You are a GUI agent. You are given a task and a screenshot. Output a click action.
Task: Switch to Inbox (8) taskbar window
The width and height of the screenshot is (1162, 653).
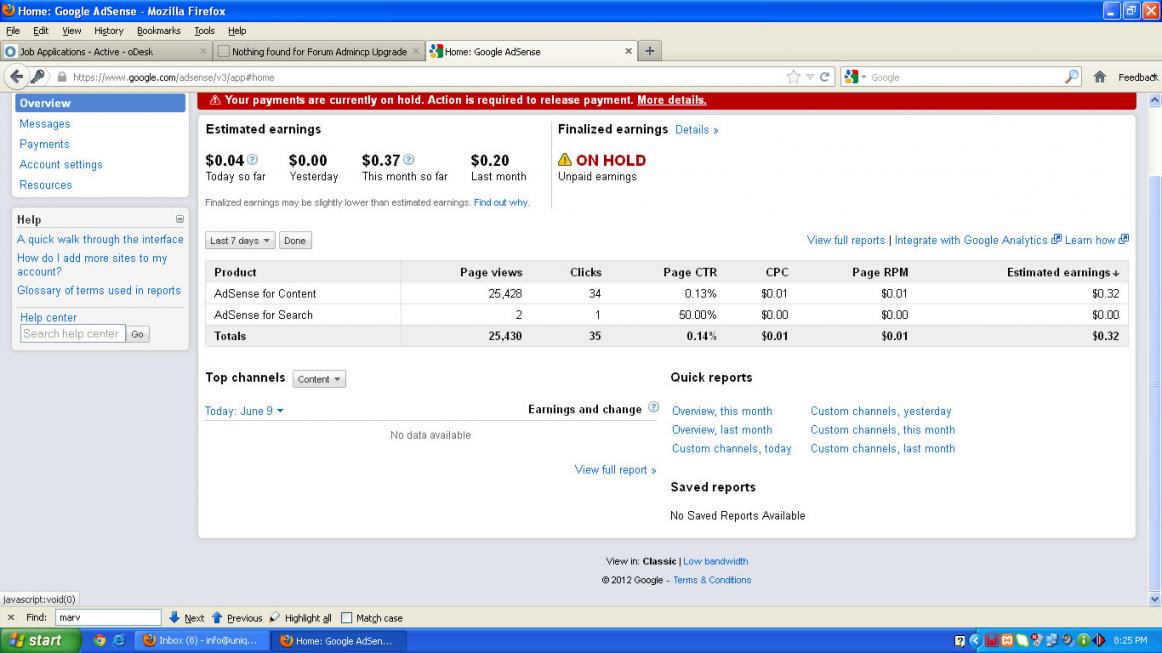[x=201, y=640]
